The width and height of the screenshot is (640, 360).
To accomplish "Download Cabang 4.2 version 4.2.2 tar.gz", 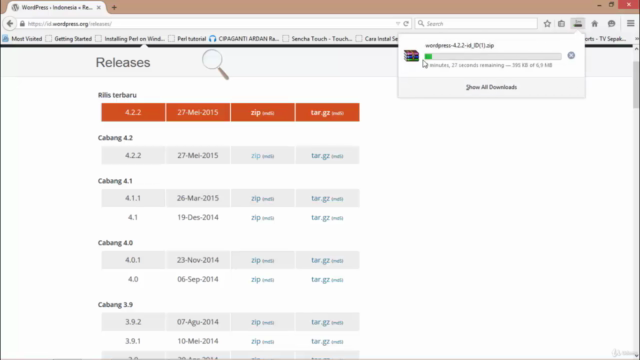I will pos(320,156).
